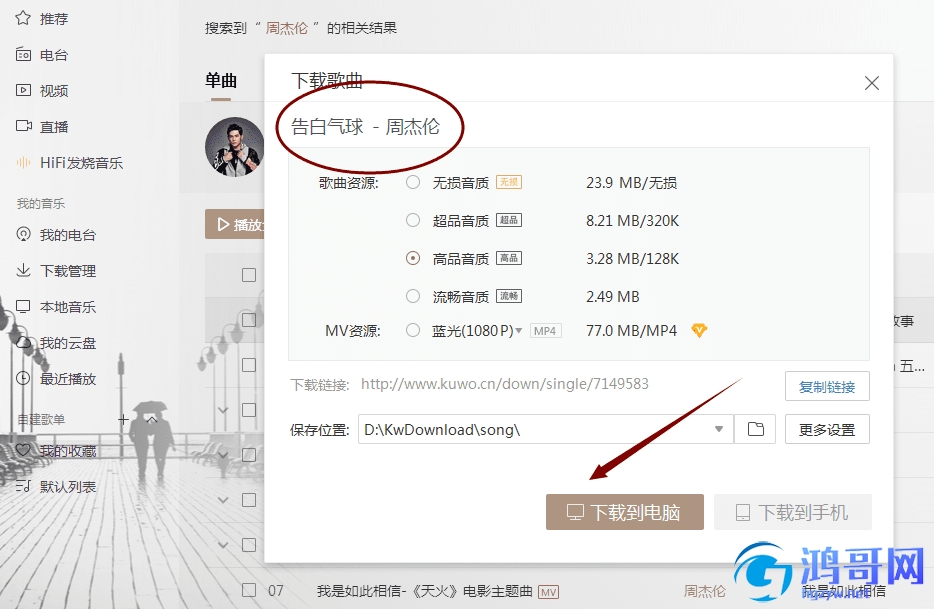Click the 流畅 quality badge
Viewport: 934px width, 609px height.
click(x=509, y=296)
